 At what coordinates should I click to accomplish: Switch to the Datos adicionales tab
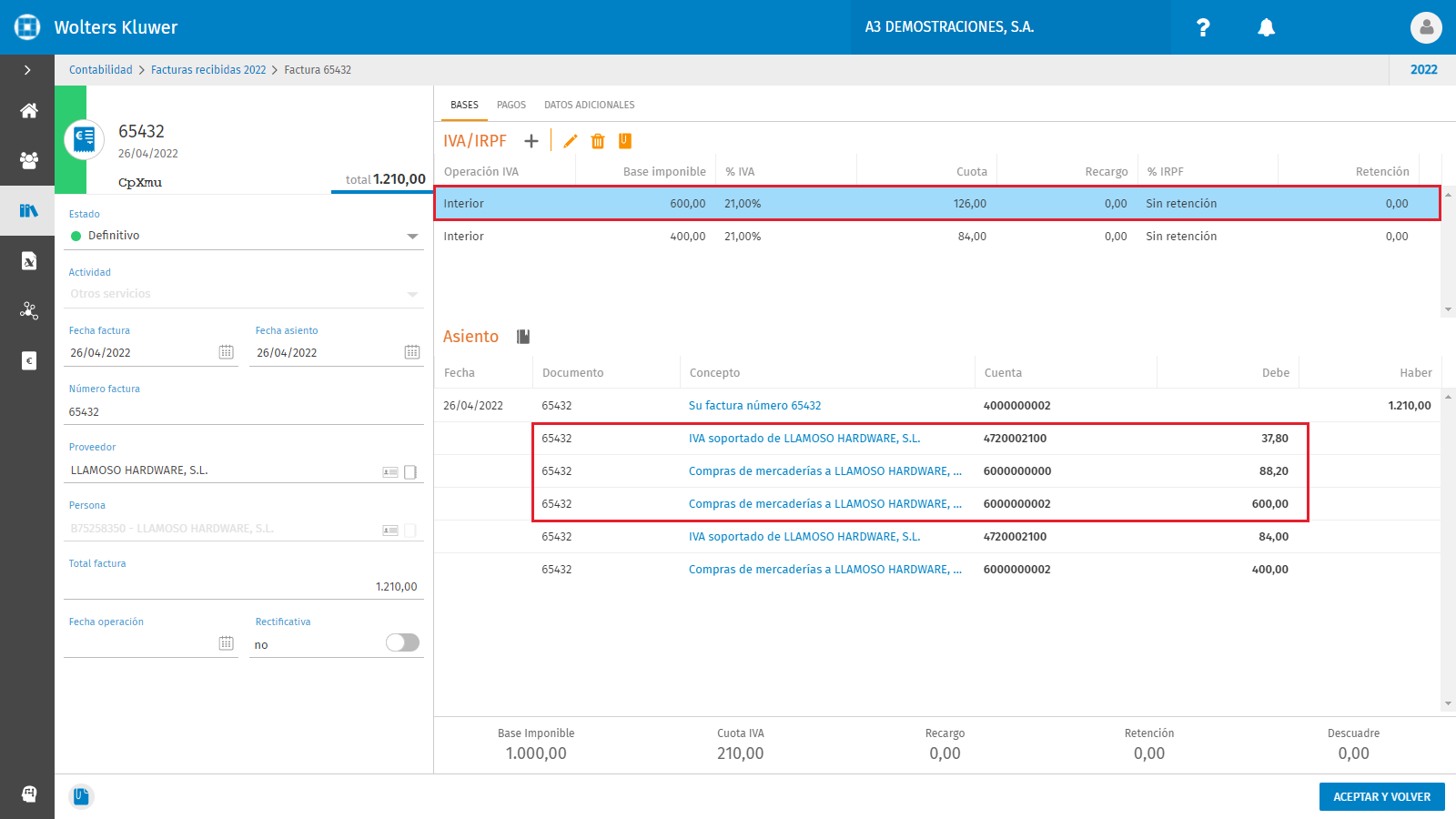coord(590,105)
